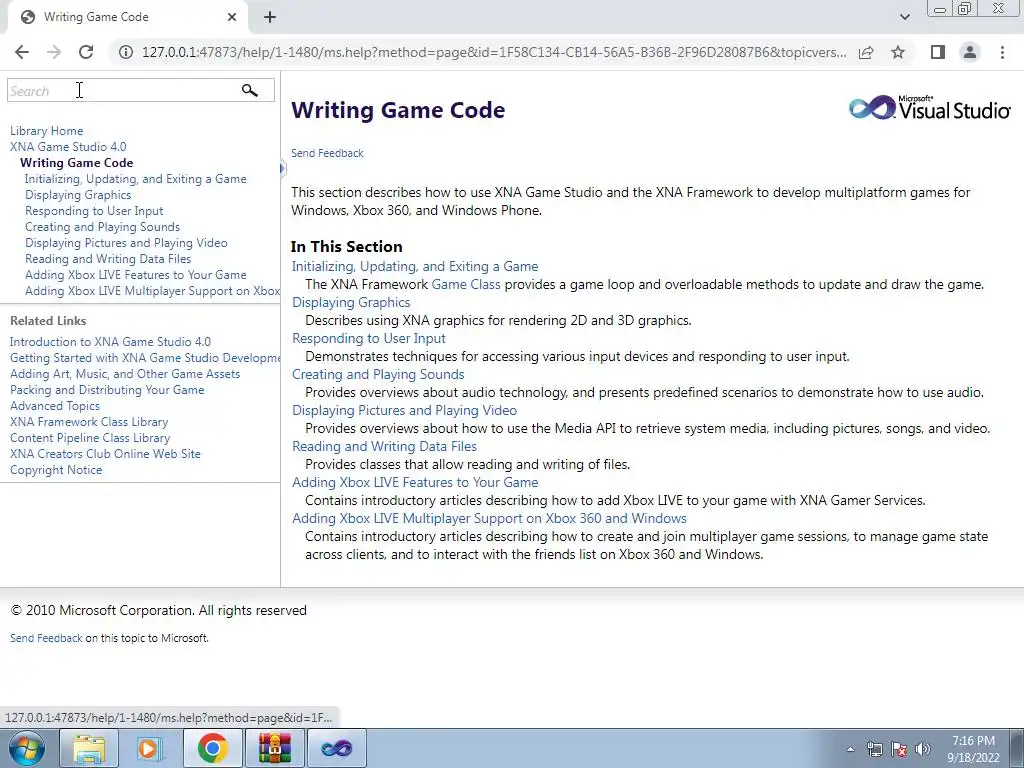Open sidebar Creating and Playing Sounds
Viewport: 1024px width, 768px height.
(x=103, y=227)
